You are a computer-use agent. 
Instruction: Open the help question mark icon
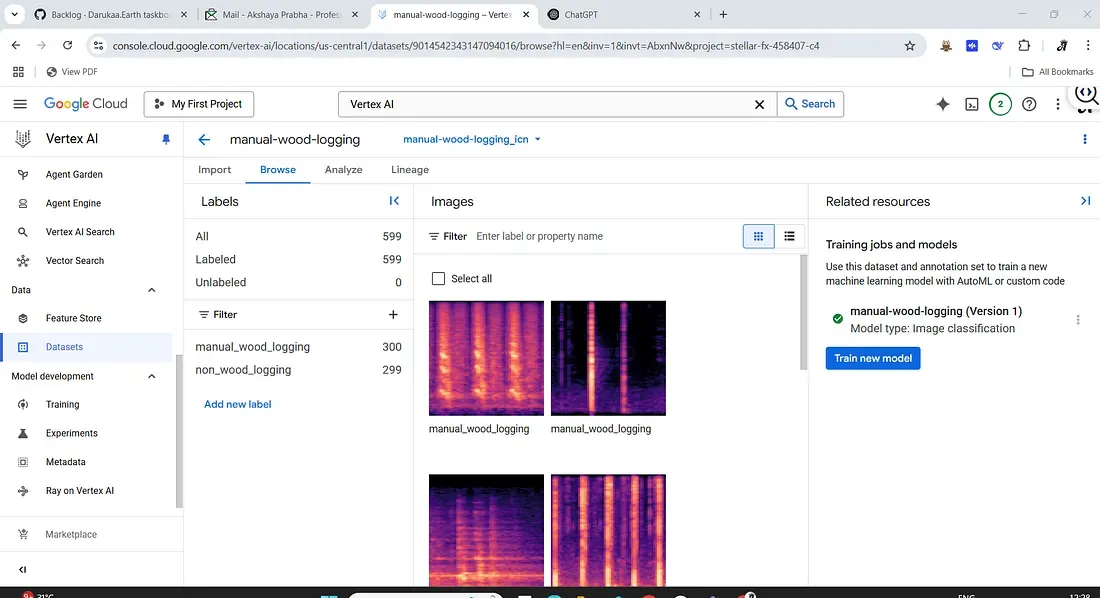pyautogui.click(x=1029, y=104)
